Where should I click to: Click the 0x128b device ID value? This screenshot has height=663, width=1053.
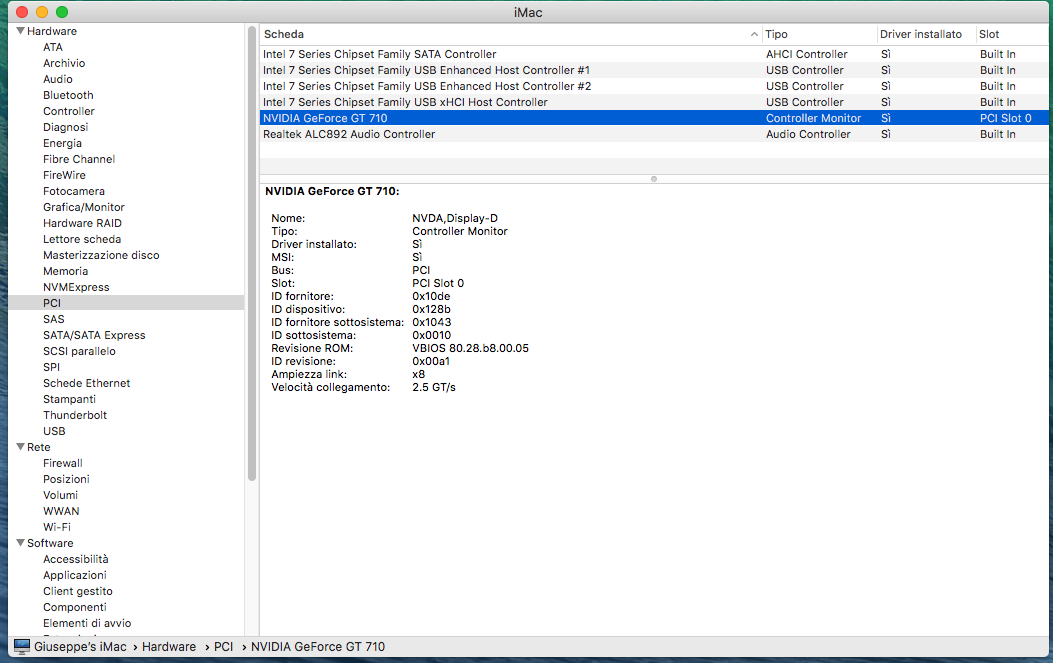(431, 309)
